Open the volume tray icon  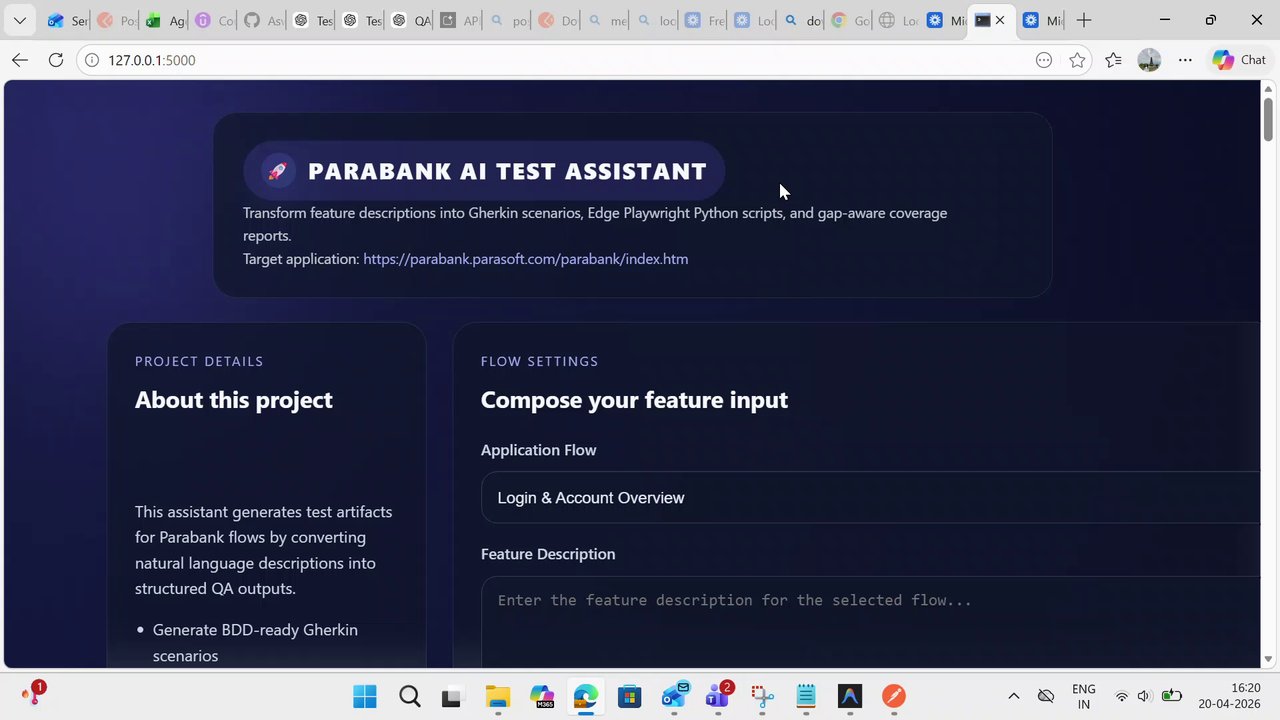(1143, 696)
